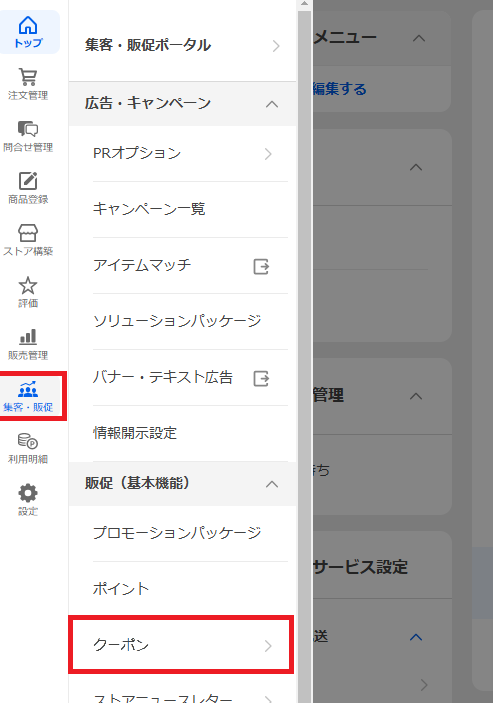Open the PRオプション menu item
Viewport: 493px width, 703px height.
pos(182,154)
